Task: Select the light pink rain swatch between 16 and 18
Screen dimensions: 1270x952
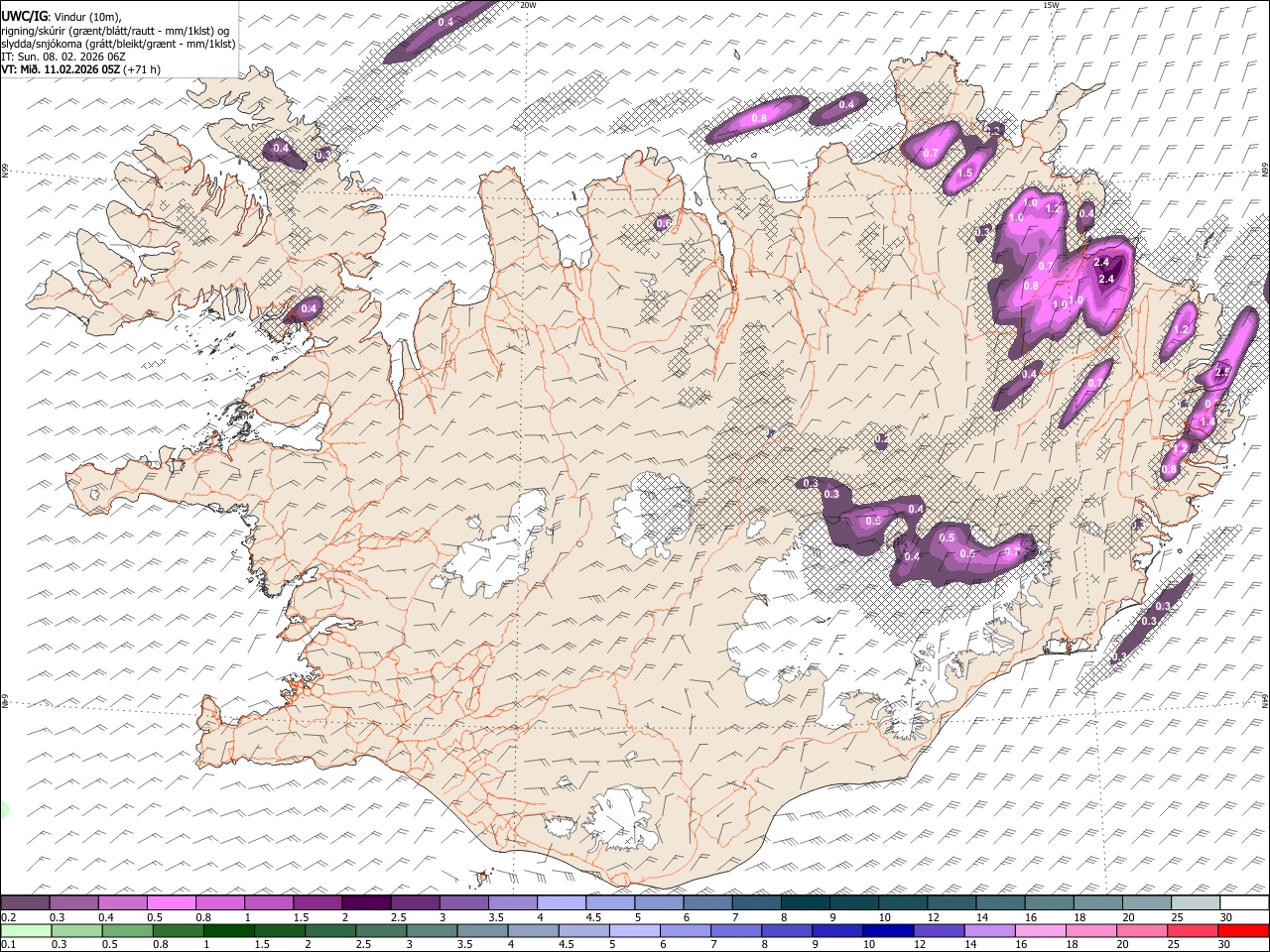Action: coord(1040,931)
